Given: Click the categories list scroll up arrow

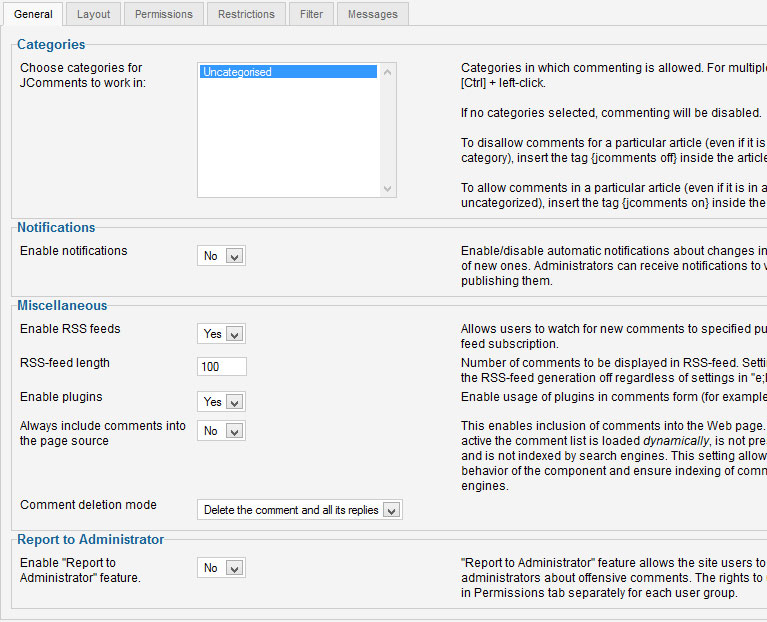Looking at the screenshot, I should (388, 71).
